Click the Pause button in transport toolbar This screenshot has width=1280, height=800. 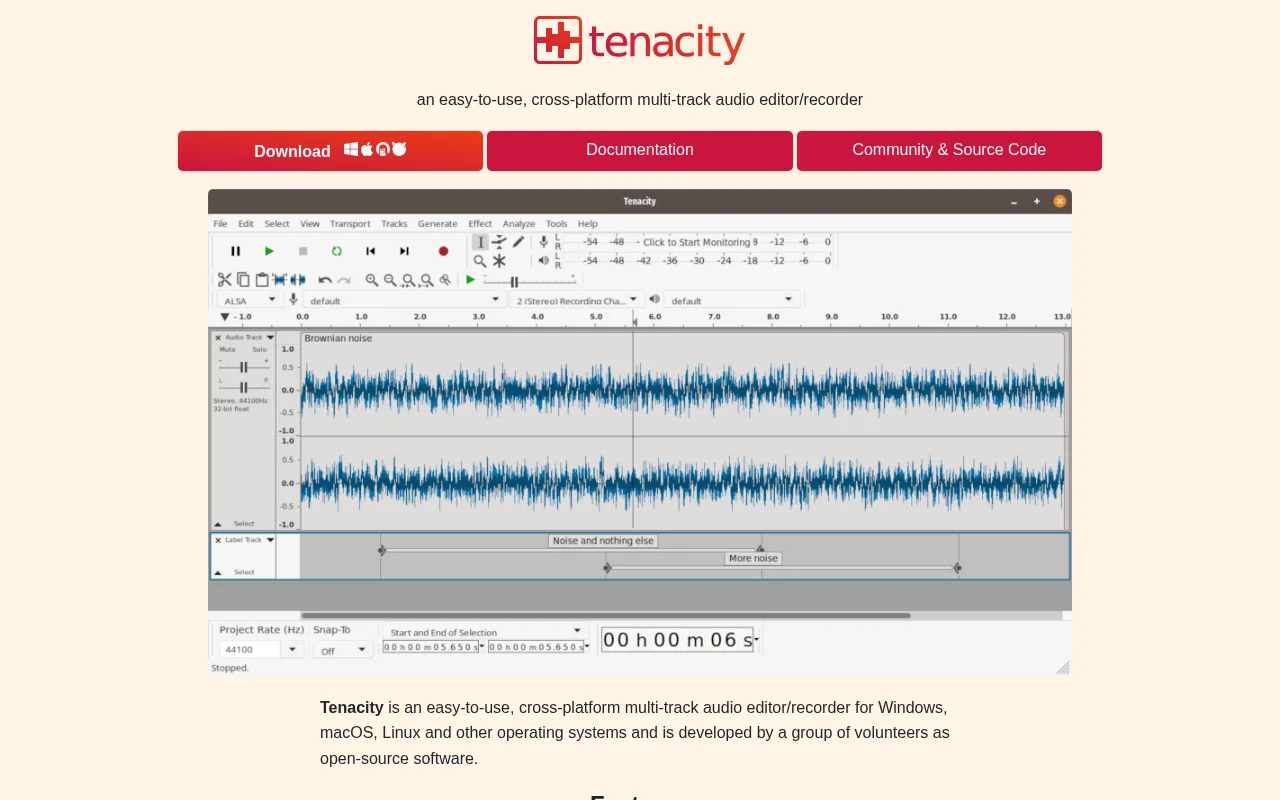(235, 251)
